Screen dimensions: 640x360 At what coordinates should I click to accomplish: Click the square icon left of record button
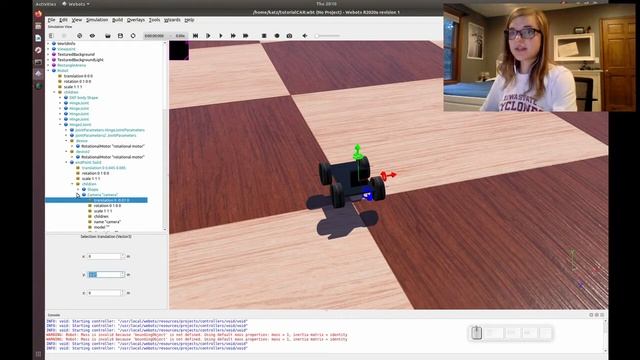point(264,36)
